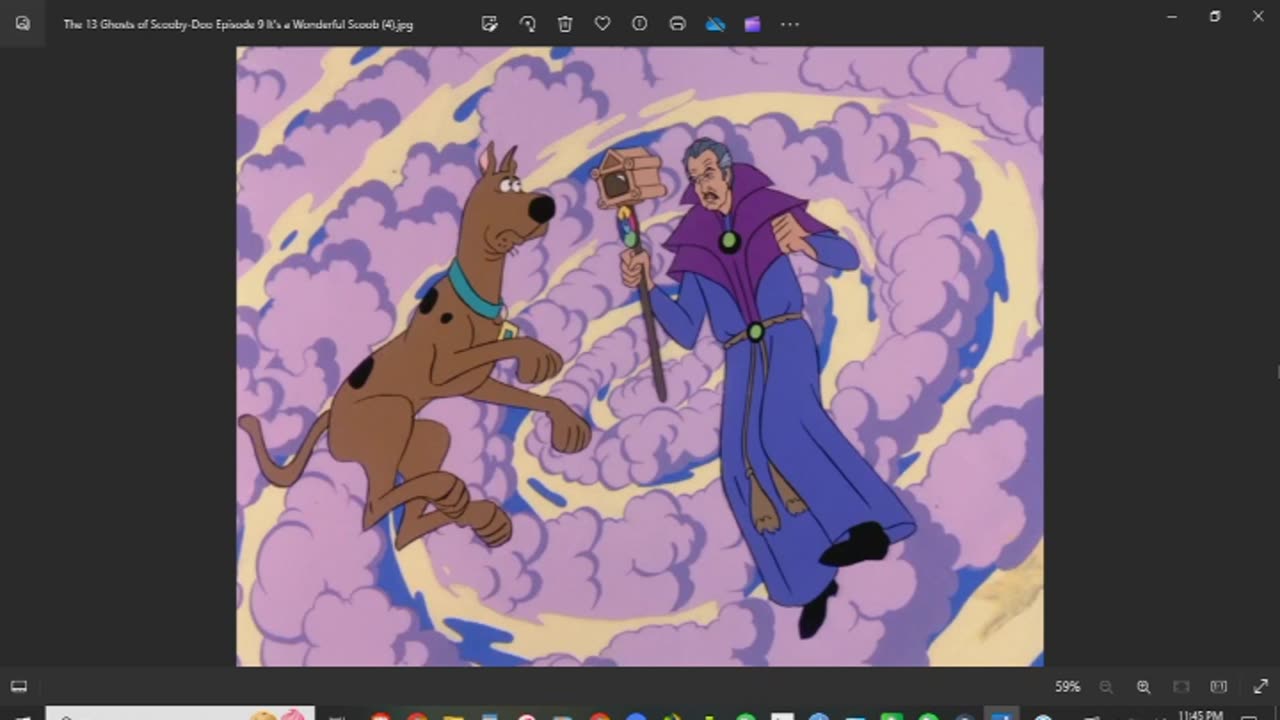The height and width of the screenshot is (720, 1280).
Task: Click the Scooby-Doo cartoon image
Action: [x=640, y=356]
